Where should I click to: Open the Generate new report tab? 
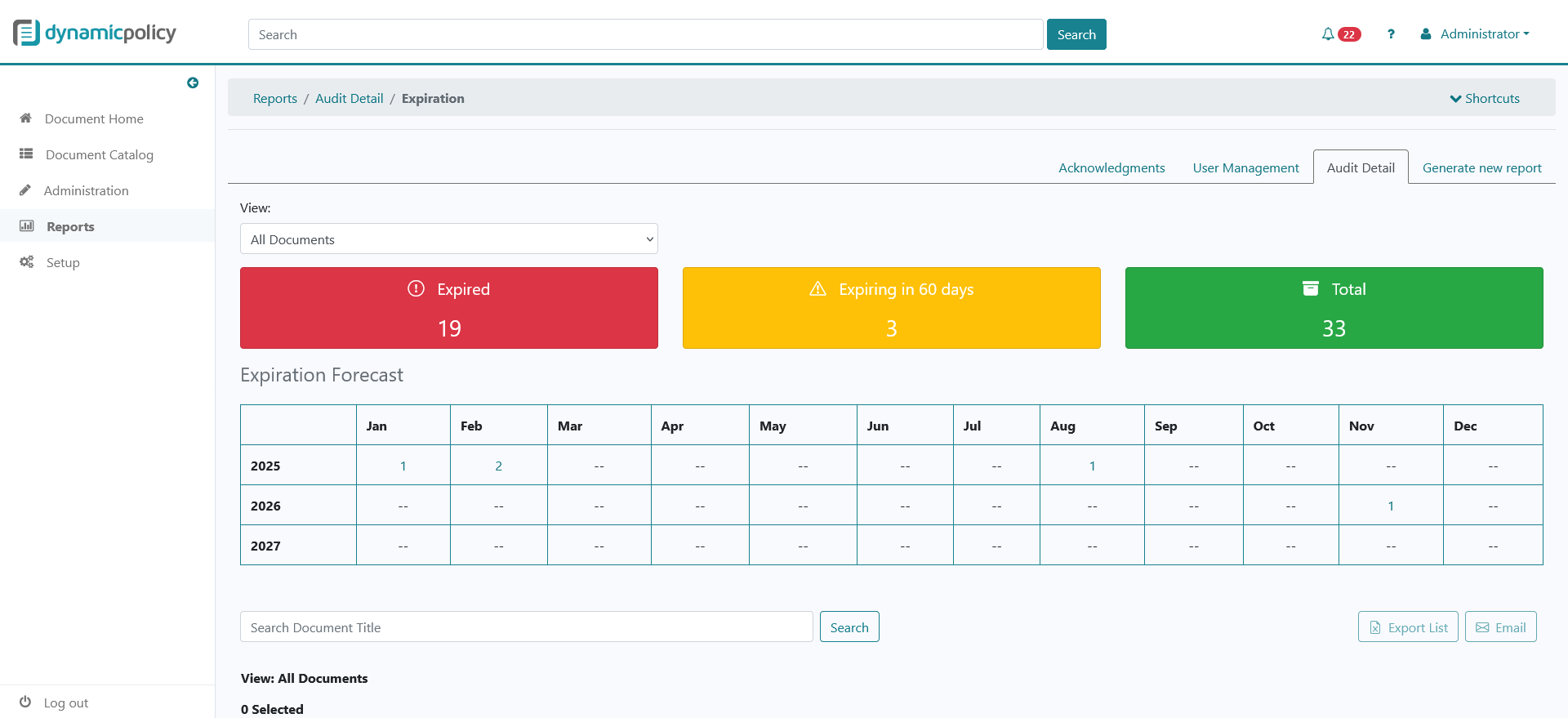pyautogui.click(x=1481, y=167)
